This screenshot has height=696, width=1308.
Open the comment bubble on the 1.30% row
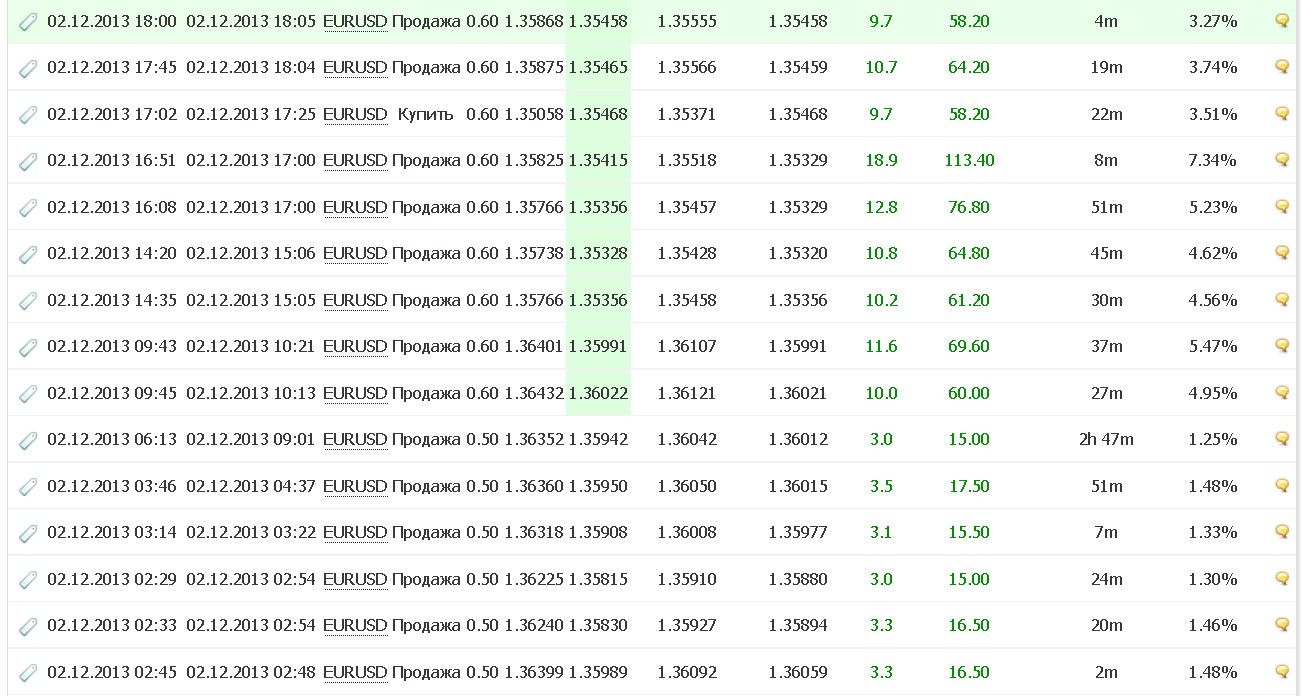(1282, 578)
